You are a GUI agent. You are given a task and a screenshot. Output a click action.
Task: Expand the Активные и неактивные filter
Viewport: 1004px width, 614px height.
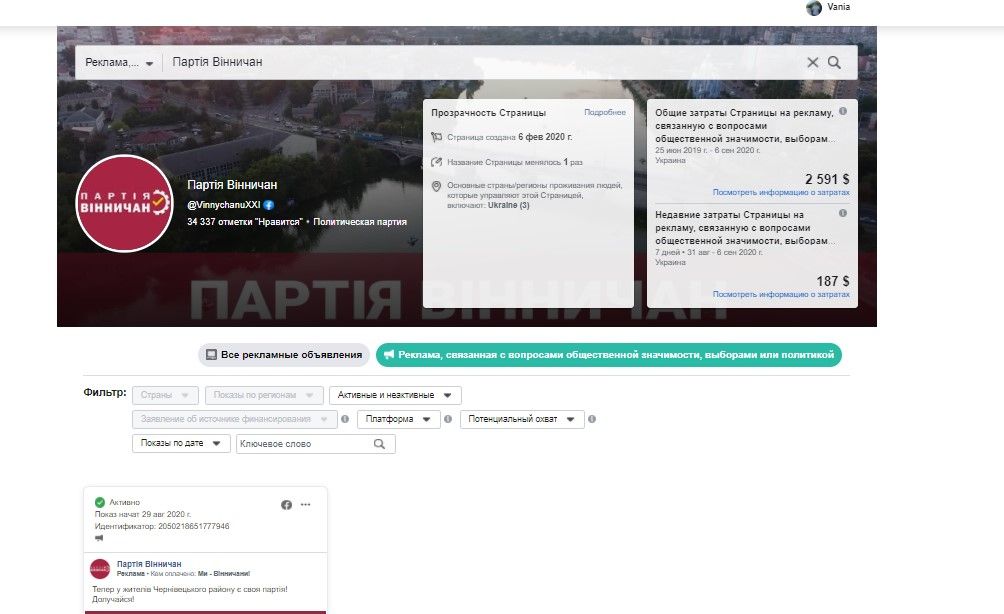click(394, 396)
